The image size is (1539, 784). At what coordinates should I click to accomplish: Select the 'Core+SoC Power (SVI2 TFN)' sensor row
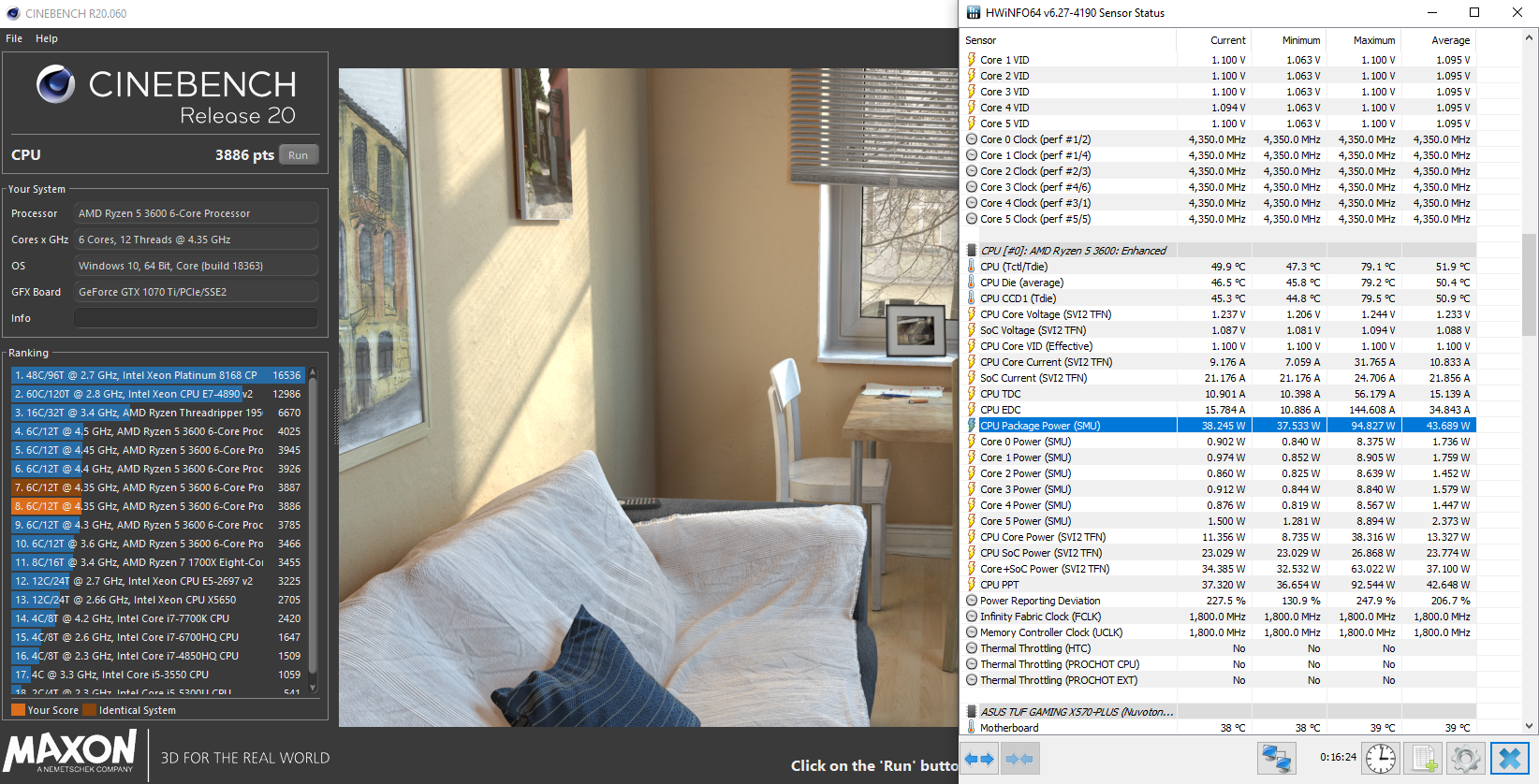[x=1219, y=569]
